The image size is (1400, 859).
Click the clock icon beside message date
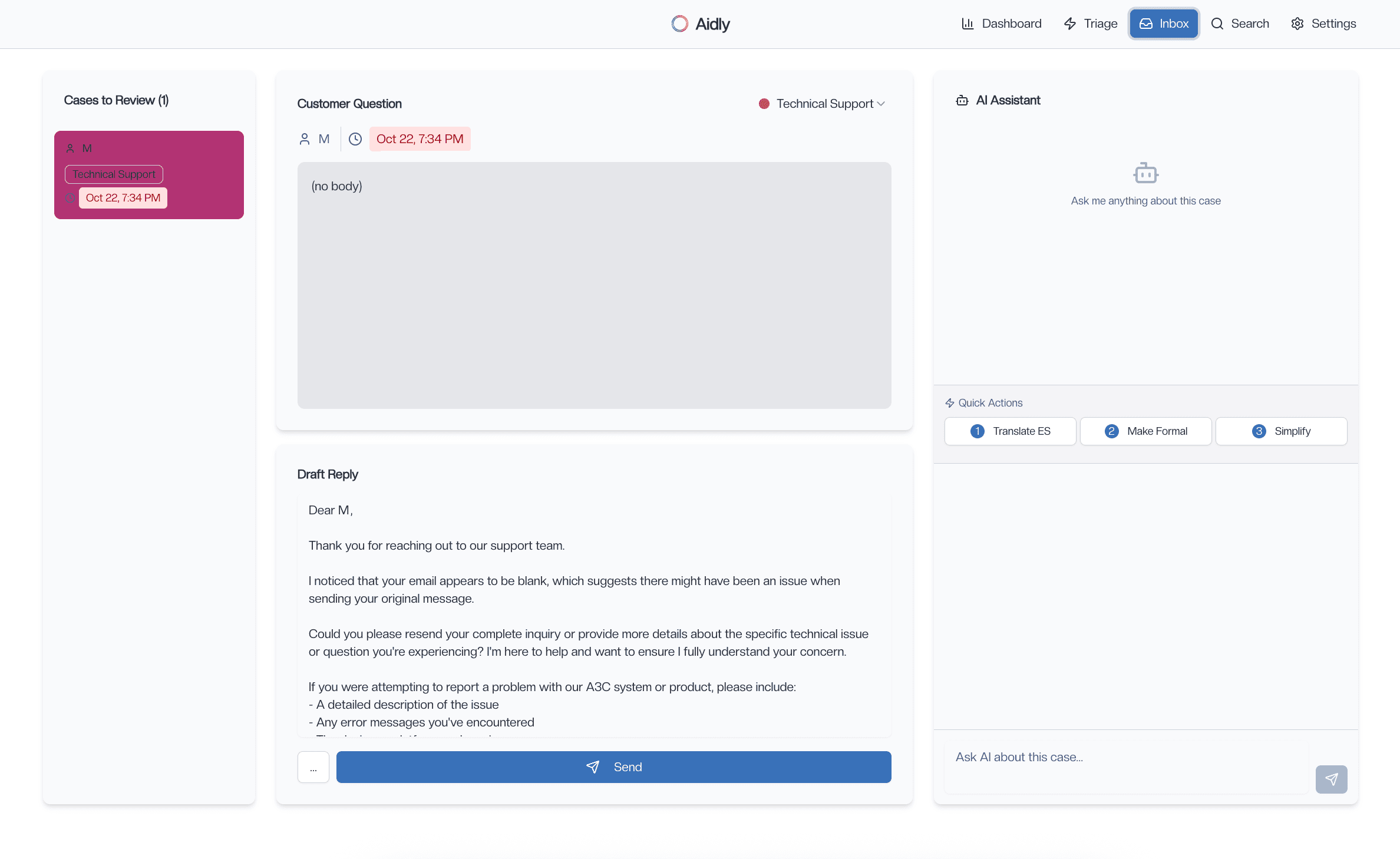pos(355,139)
